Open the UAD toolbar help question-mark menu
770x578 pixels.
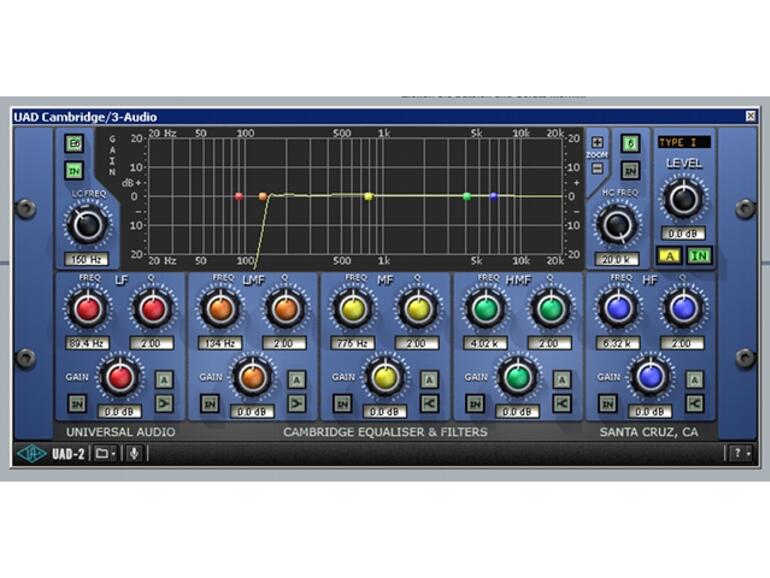(740, 453)
